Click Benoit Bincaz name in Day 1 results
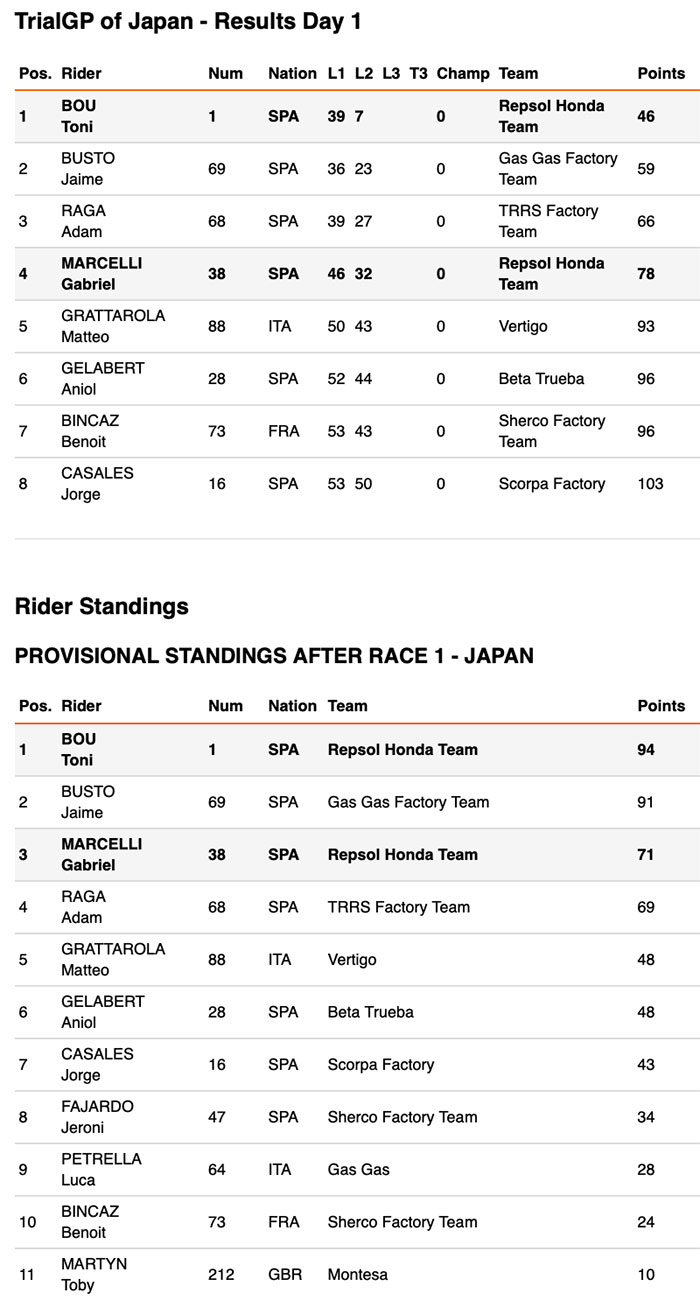The width and height of the screenshot is (700, 1300). [90, 431]
